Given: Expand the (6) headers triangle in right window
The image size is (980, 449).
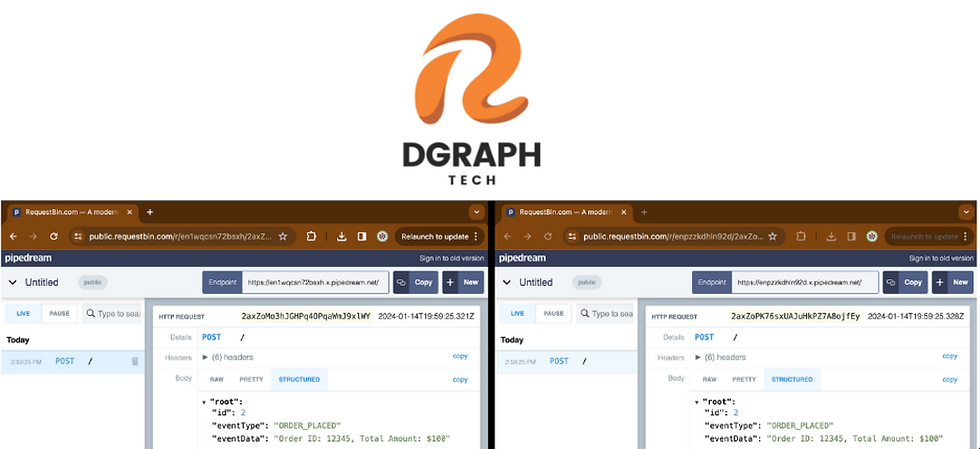Looking at the screenshot, I should coord(698,358).
